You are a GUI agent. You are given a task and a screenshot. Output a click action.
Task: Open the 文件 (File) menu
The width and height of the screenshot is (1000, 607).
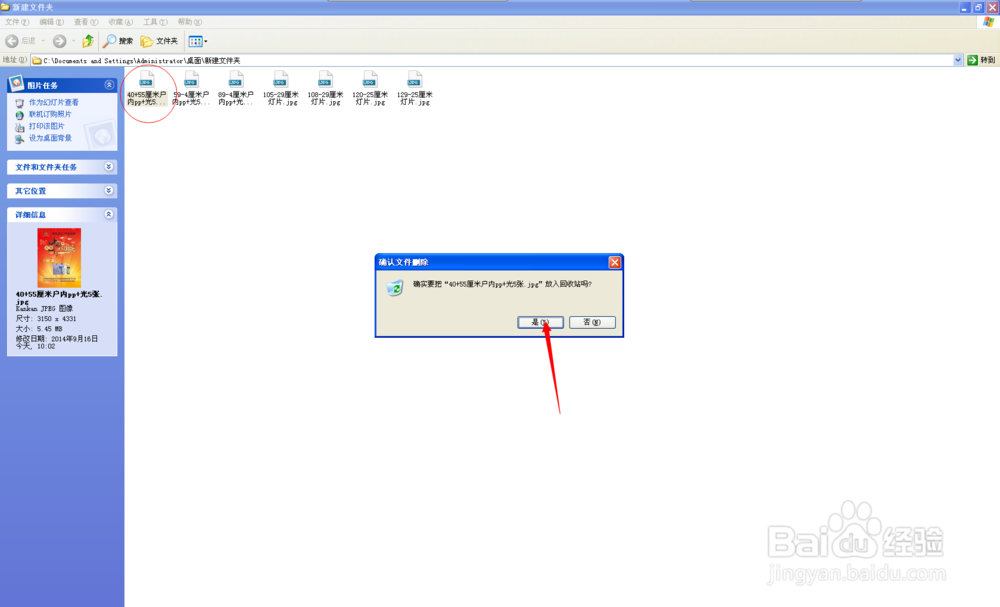(17, 22)
